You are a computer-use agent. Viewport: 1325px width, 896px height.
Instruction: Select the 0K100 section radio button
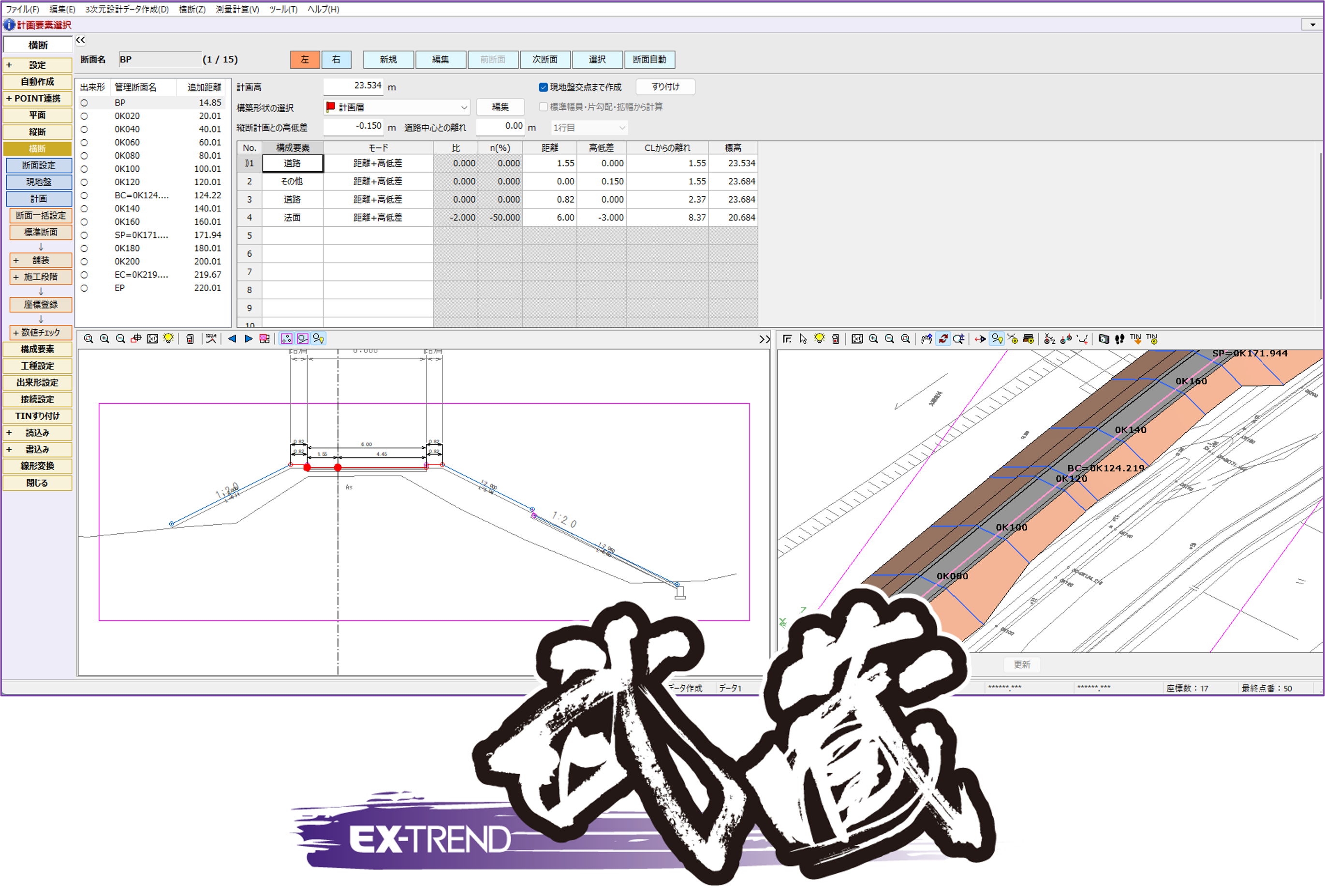click(84, 169)
